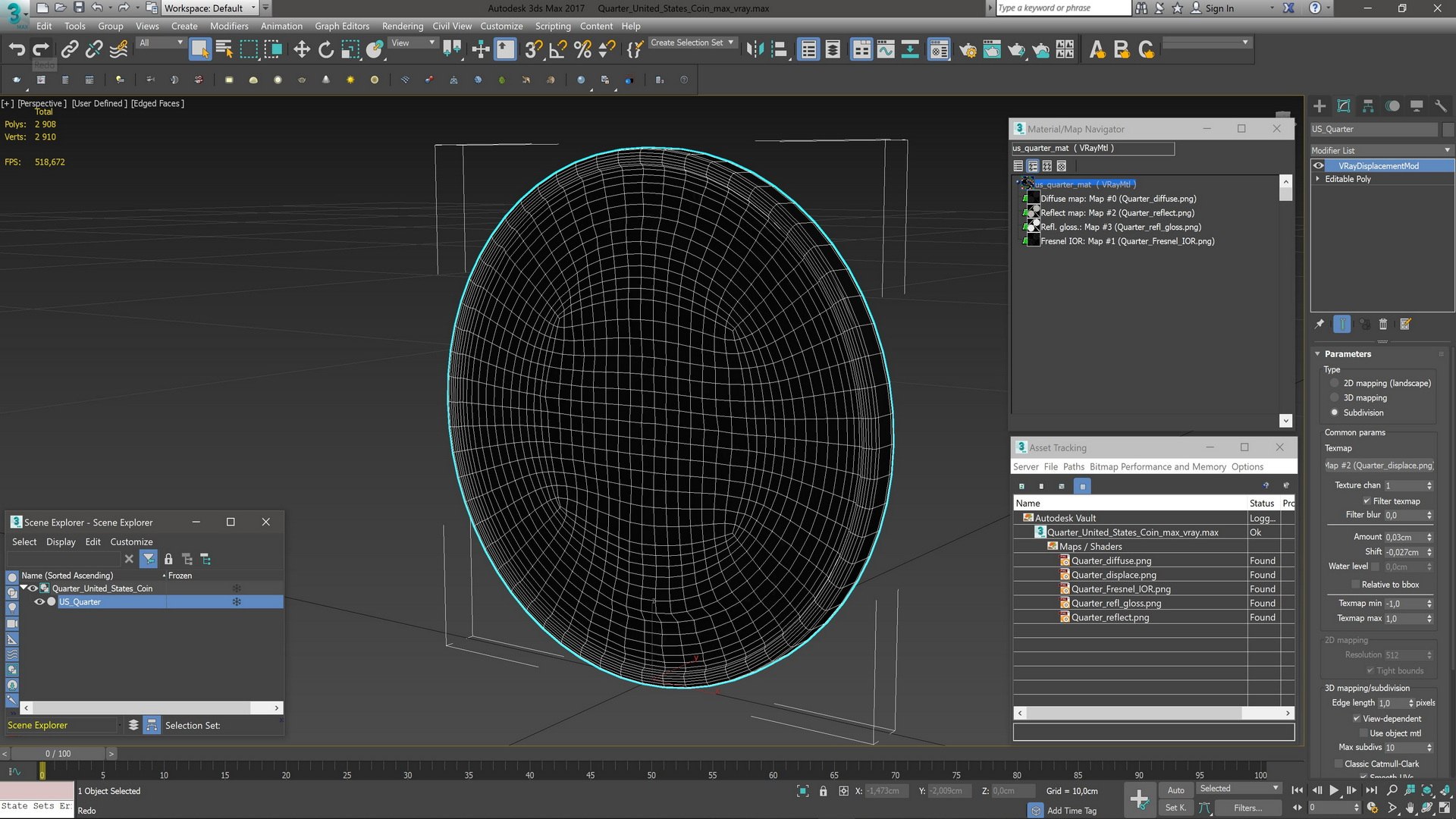
Task: Toggle the View-dependent checkbox
Action: pos(1357,719)
